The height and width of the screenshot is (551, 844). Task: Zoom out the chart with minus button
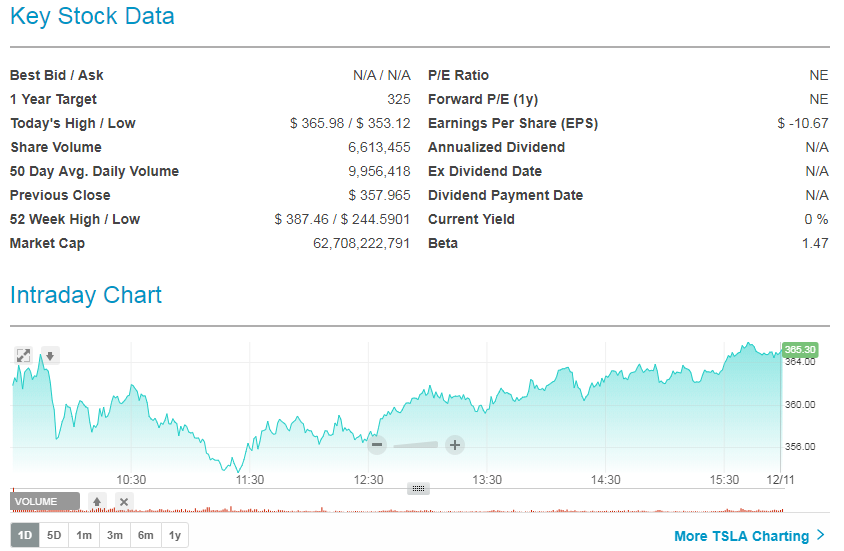click(377, 445)
